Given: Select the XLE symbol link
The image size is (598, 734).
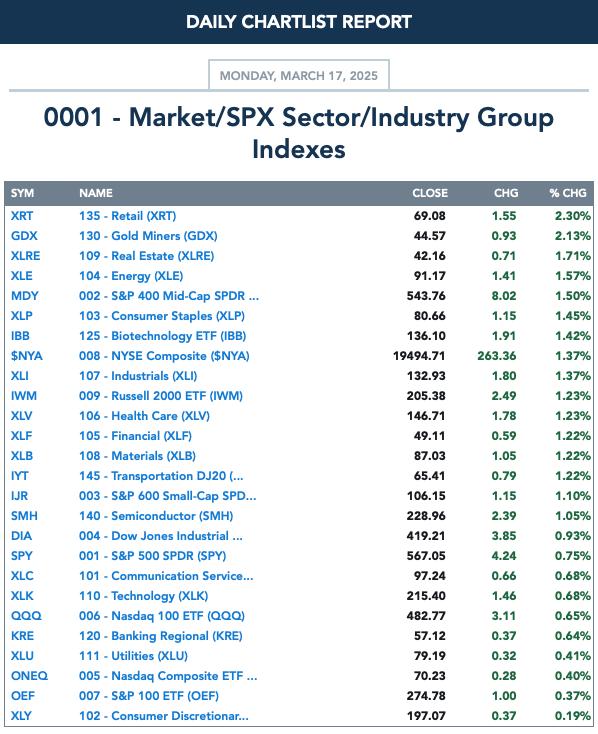Looking at the screenshot, I should [x=22, y=276].
